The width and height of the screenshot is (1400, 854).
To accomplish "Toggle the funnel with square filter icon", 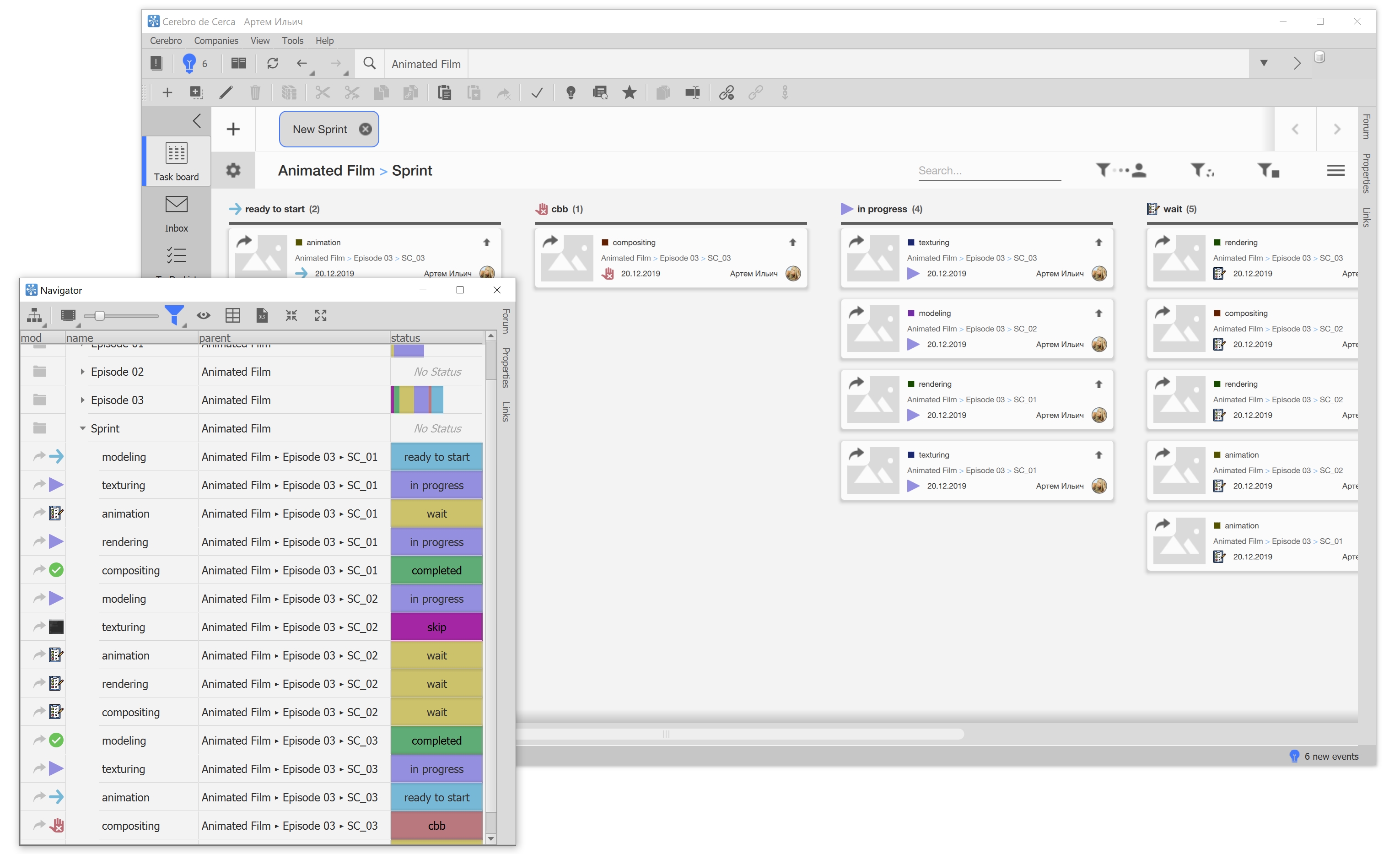I will coord(1268,170).
